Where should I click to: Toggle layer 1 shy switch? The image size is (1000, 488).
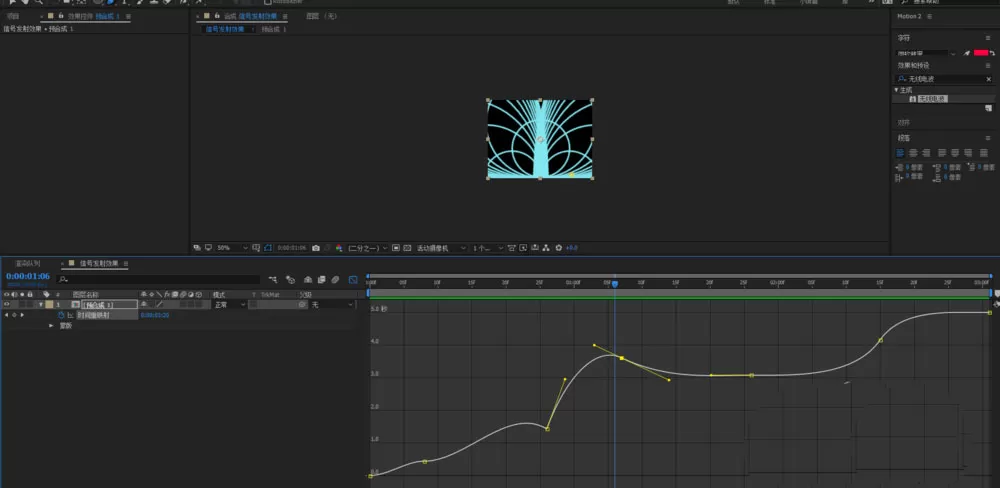(x=143, y=305)
